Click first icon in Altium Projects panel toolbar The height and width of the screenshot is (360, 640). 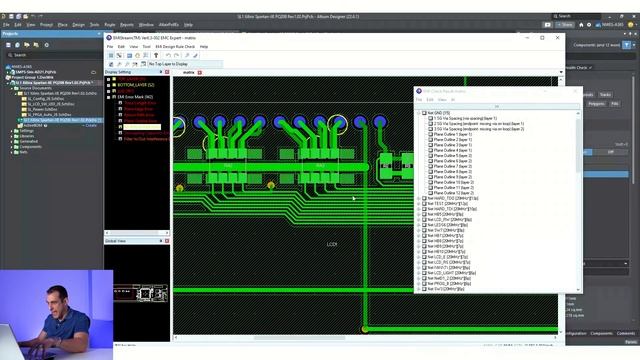coord(8,45)
